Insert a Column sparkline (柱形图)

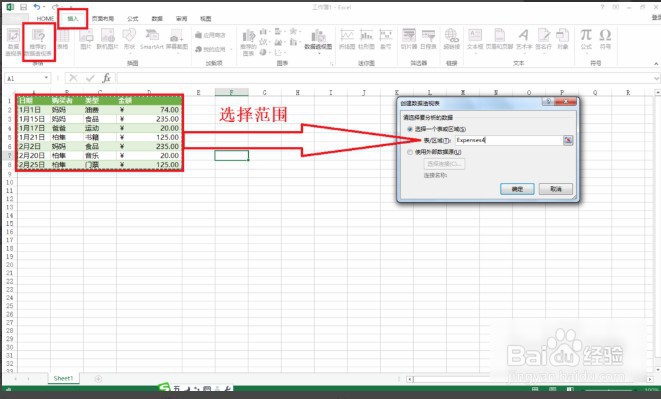pyautogui.click(x=366, y=40)
